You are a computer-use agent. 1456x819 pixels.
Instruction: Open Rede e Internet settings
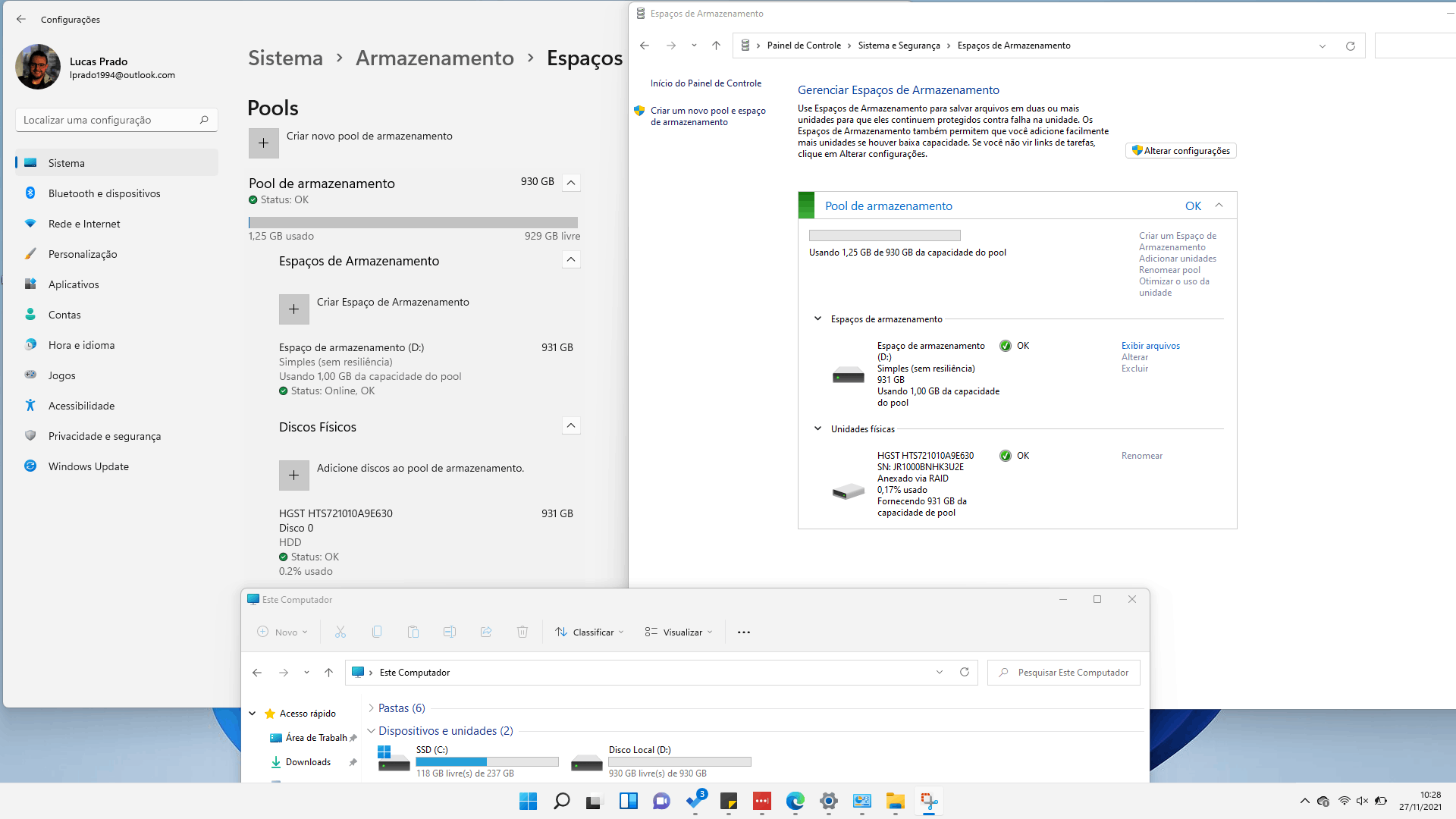(117, 224)
